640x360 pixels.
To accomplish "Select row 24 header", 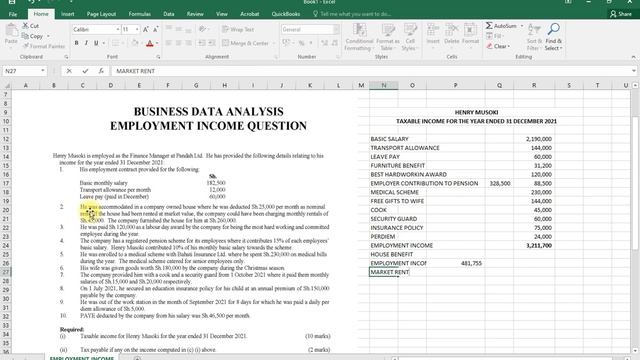I will pyautogui.click(x=6, y=245).
